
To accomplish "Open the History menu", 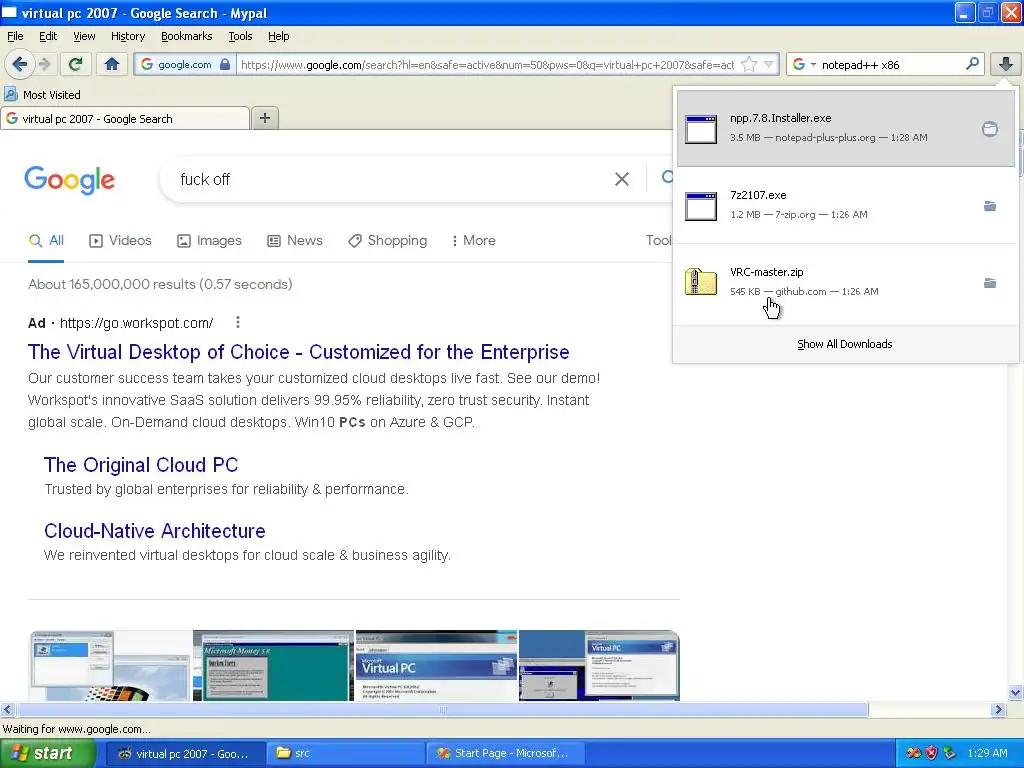I will [127, 36].
